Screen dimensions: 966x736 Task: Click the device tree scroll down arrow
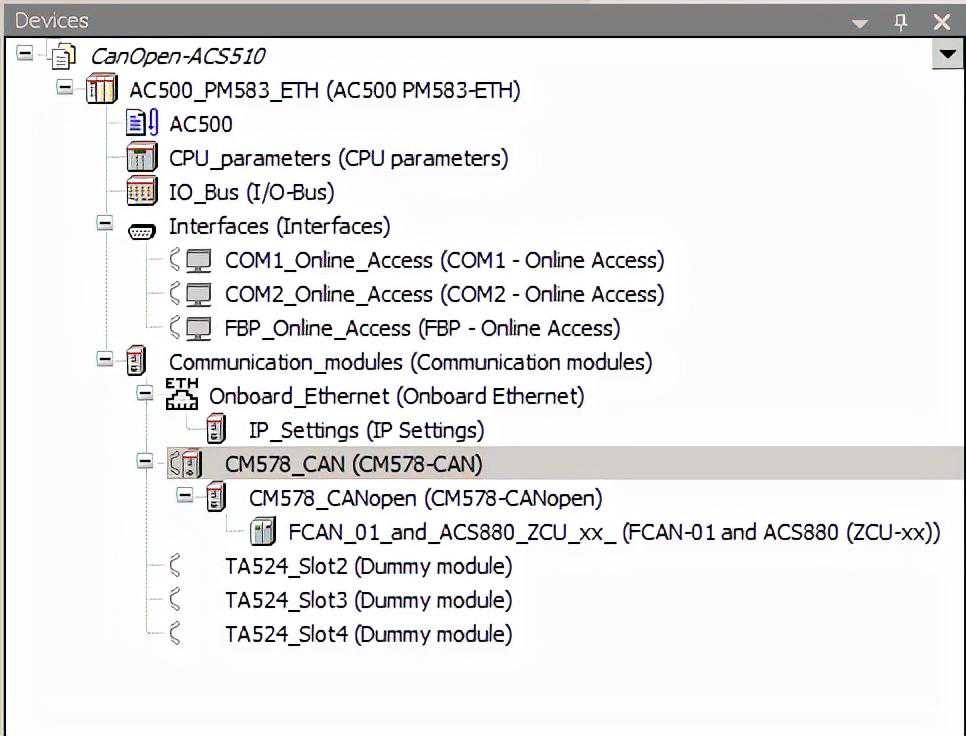pyautogui.click(x=946, y=55)
